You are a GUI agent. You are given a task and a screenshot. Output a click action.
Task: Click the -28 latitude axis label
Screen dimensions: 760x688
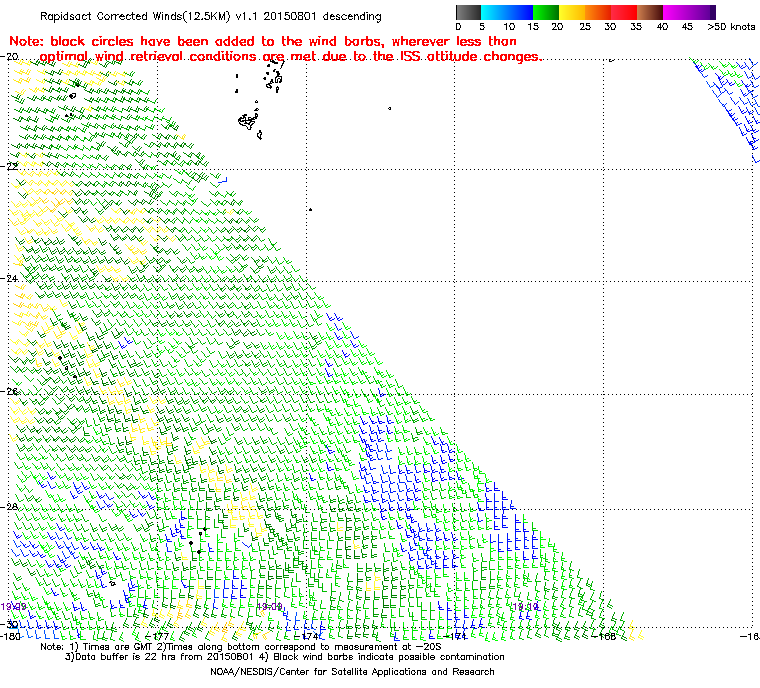tap(9, 507)
